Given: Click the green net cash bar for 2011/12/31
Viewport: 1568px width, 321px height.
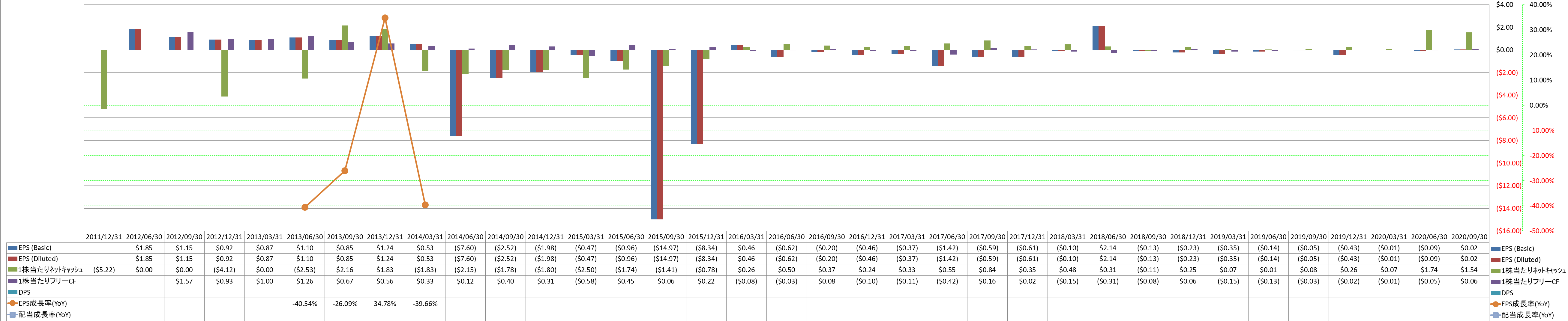Looking at the screenshot, I should [104, 79].
